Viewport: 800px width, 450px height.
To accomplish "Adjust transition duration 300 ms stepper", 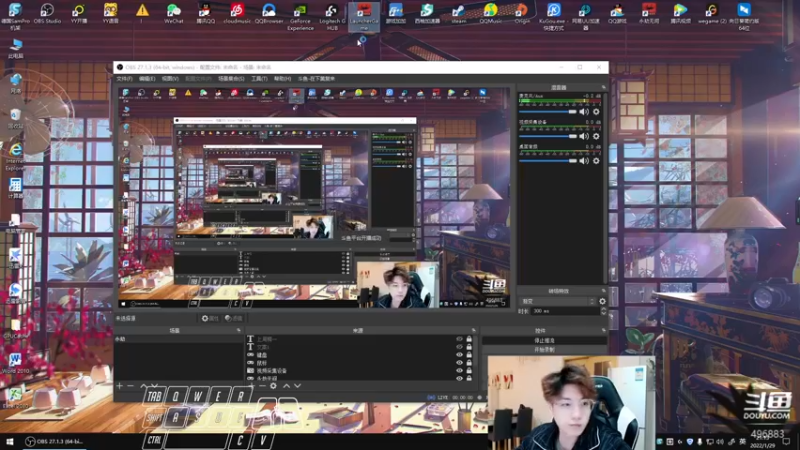I will coord(604,311).
